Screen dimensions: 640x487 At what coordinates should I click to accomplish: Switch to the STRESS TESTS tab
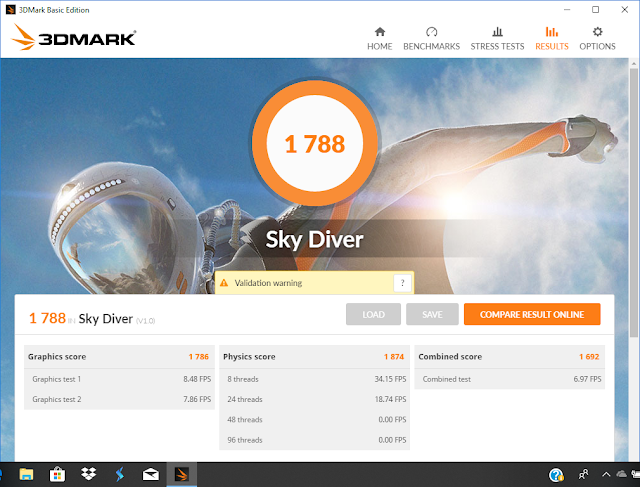pyautogui.click(x=497, y=39)
